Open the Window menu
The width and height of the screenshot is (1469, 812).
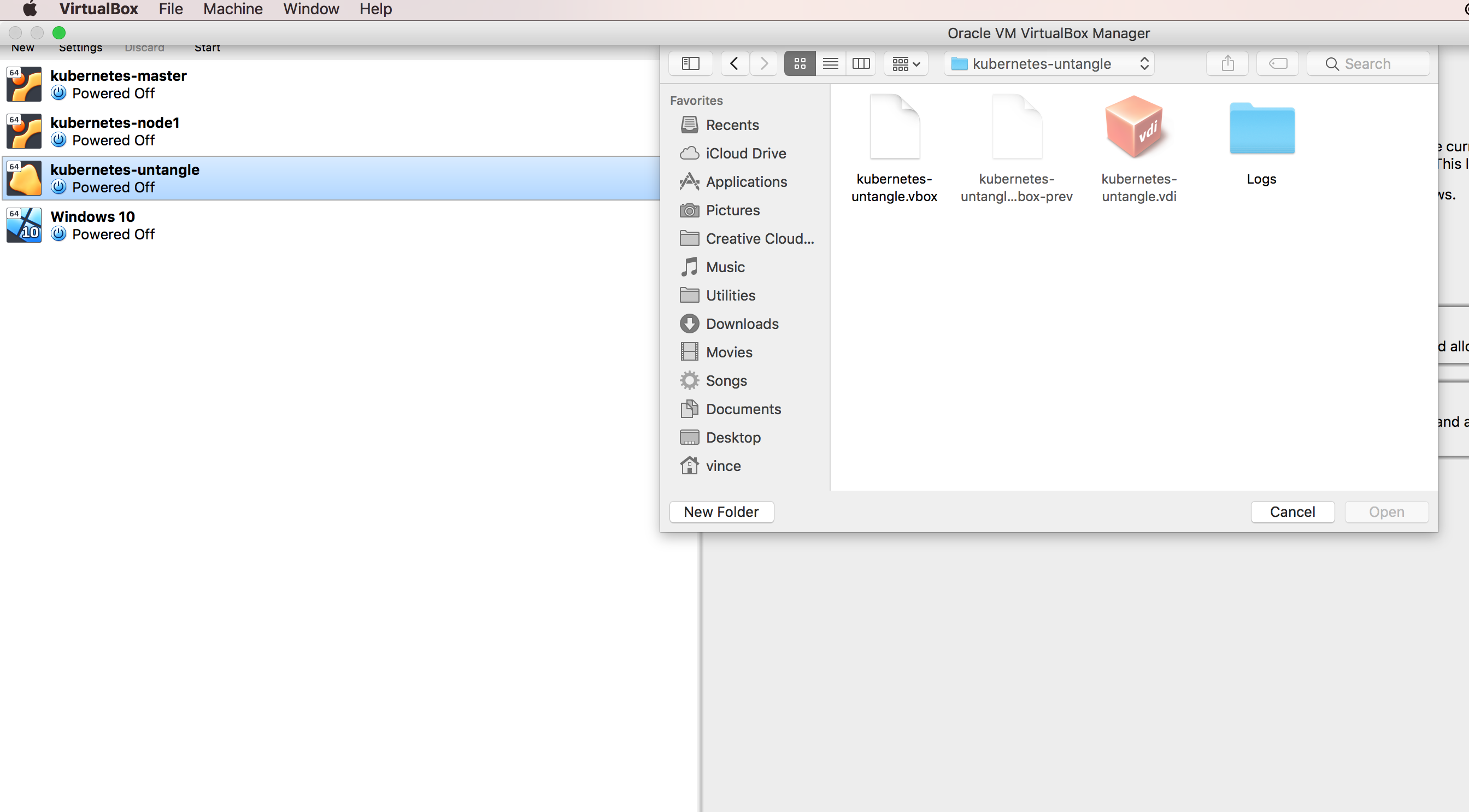pos(311,9)
